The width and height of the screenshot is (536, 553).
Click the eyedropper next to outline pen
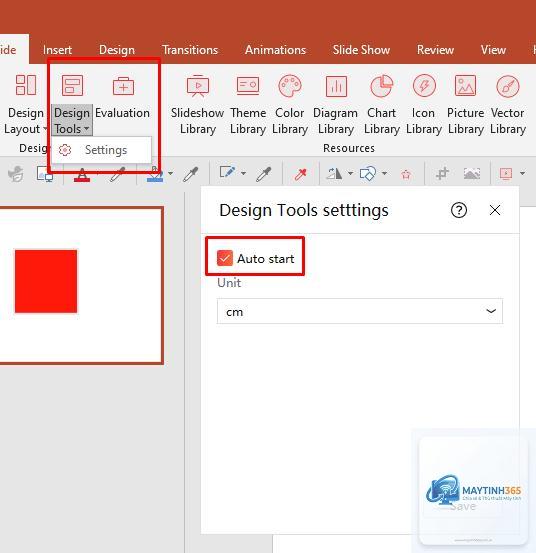264,174
